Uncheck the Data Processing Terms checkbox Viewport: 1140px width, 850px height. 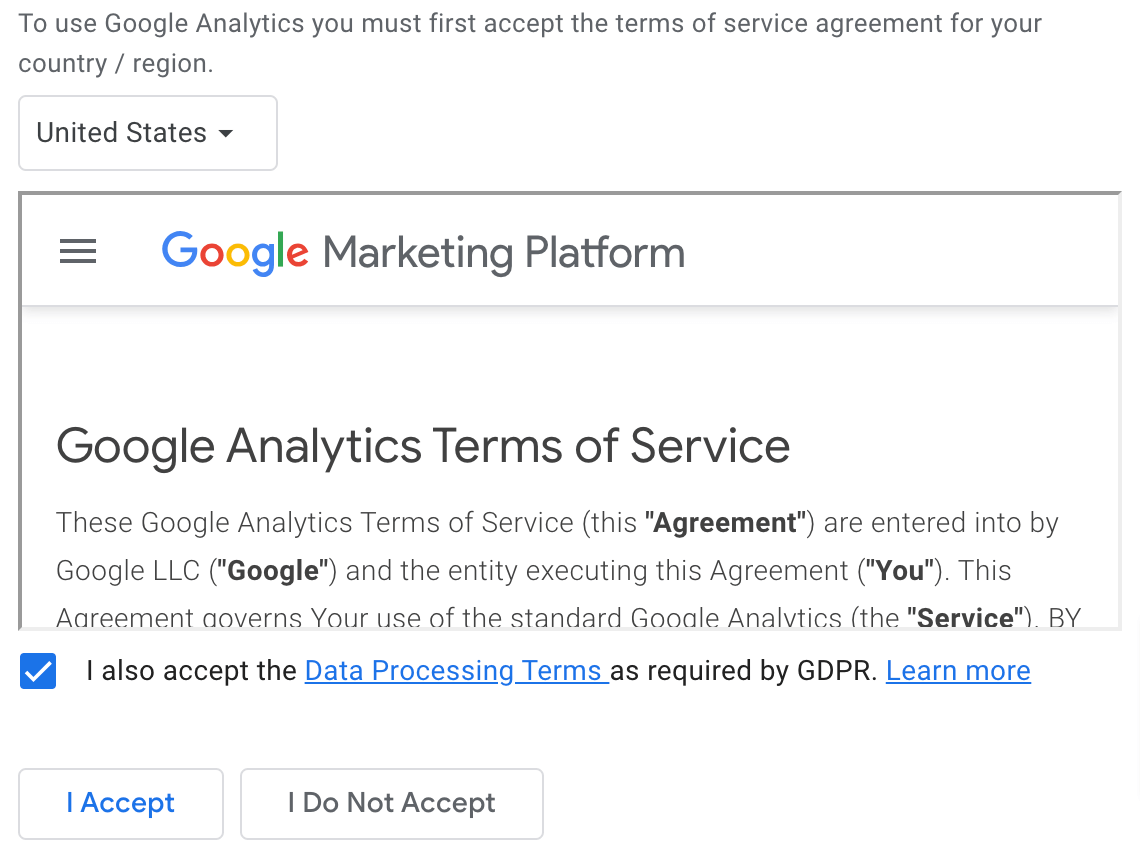pyautogui.click(x=38, y=670)
